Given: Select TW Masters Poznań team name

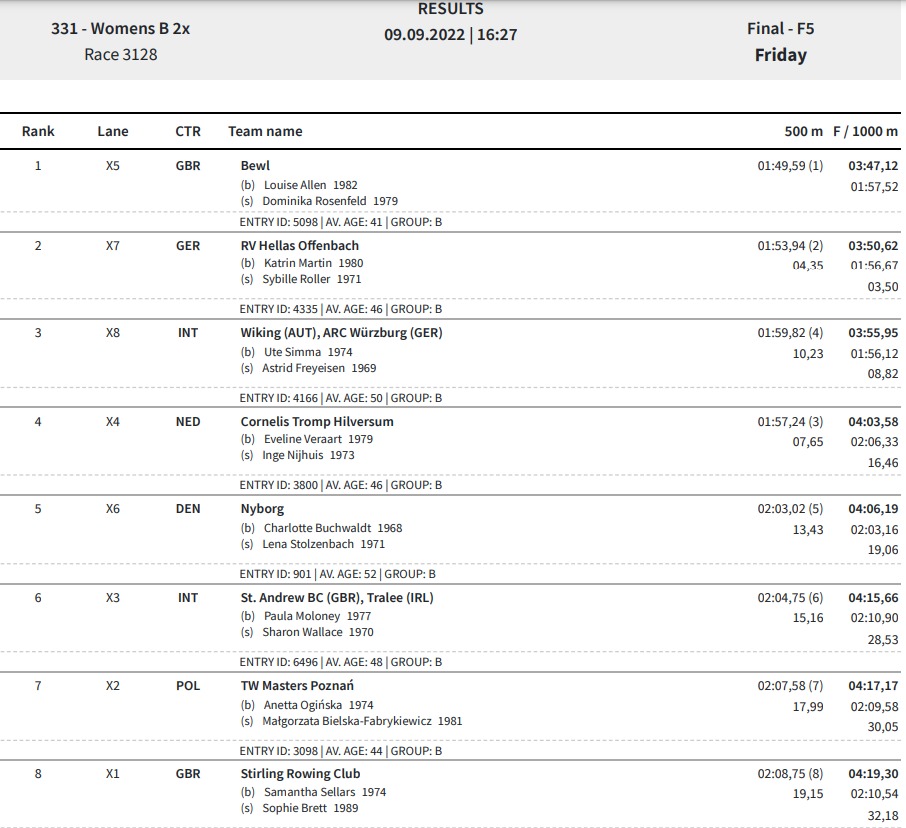Looking at the screenshot, I should click(297, 686).
